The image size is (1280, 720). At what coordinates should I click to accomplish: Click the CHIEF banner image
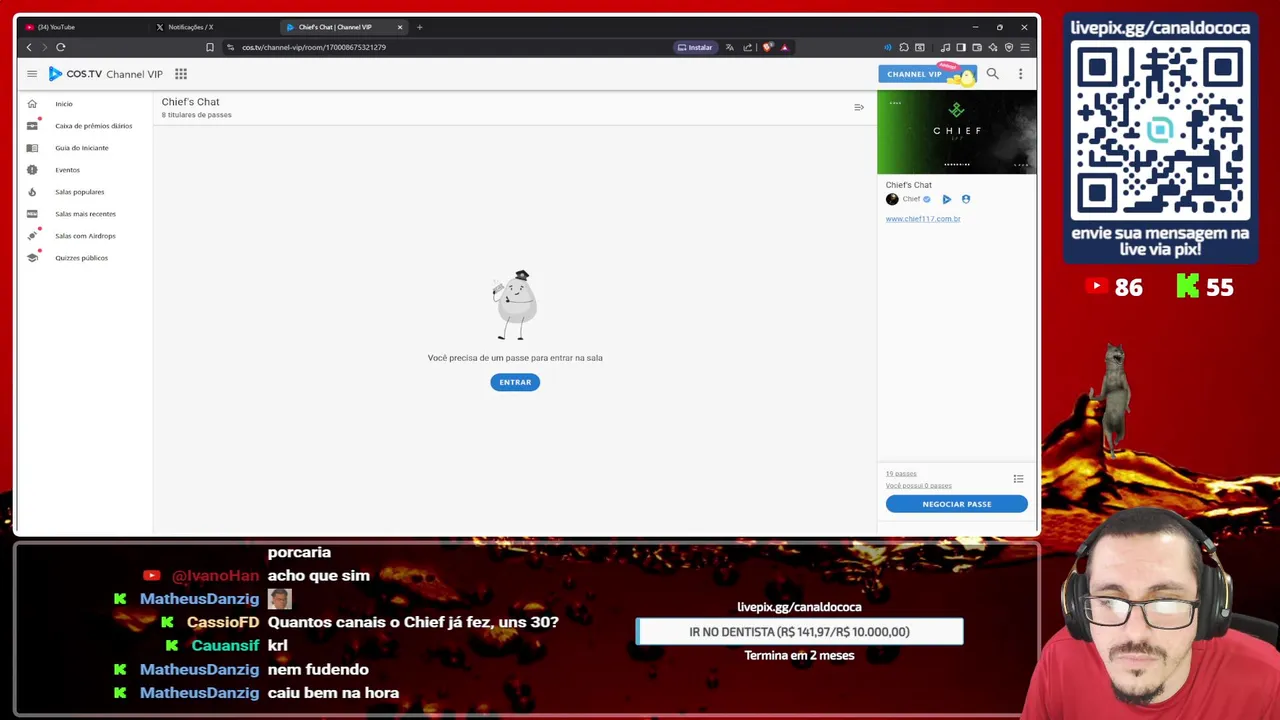pyautogui.click(x=957, y=132)
